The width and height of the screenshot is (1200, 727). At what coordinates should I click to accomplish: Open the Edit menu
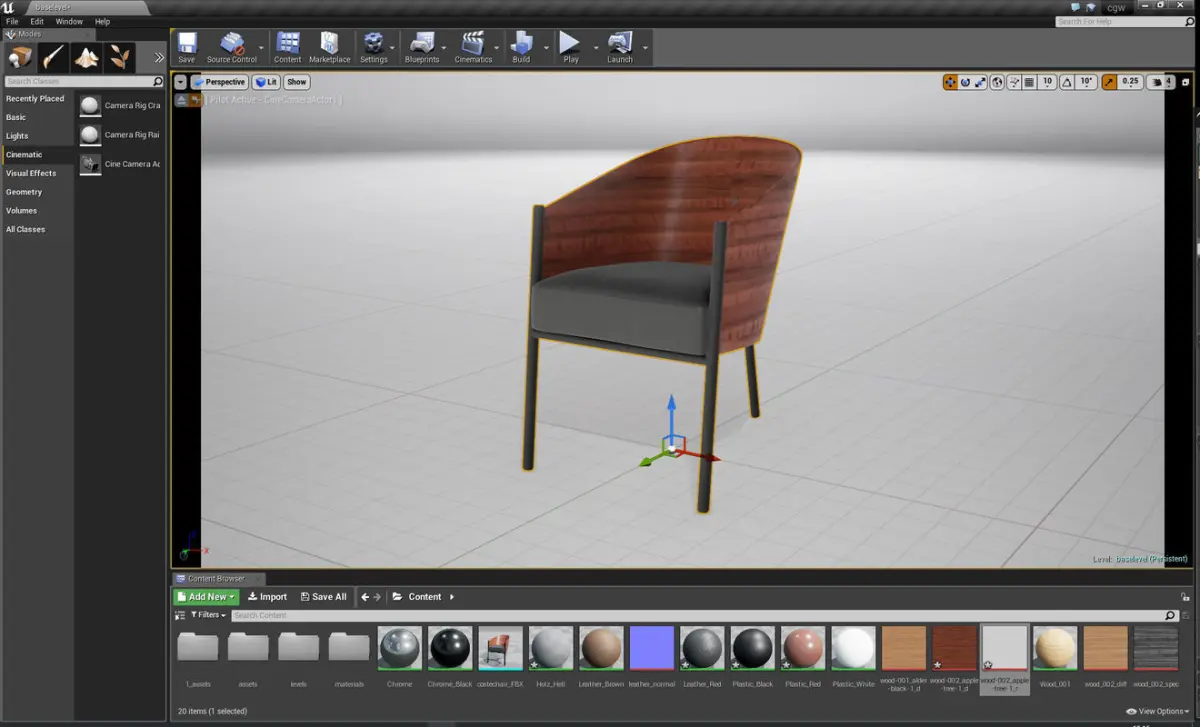[37, 21]
